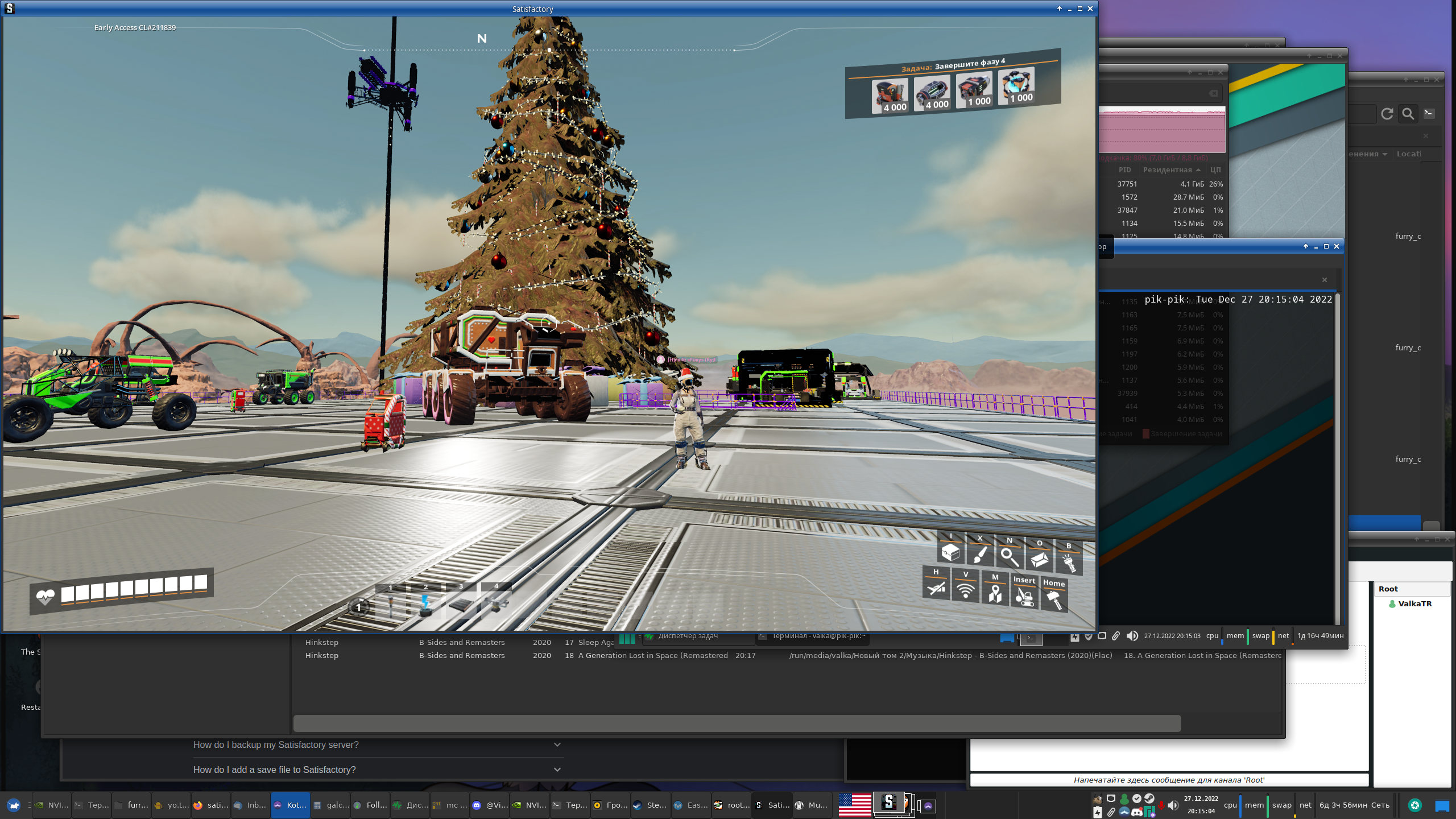Click the clipboard paperclip tray icon

click(1111, 812)
